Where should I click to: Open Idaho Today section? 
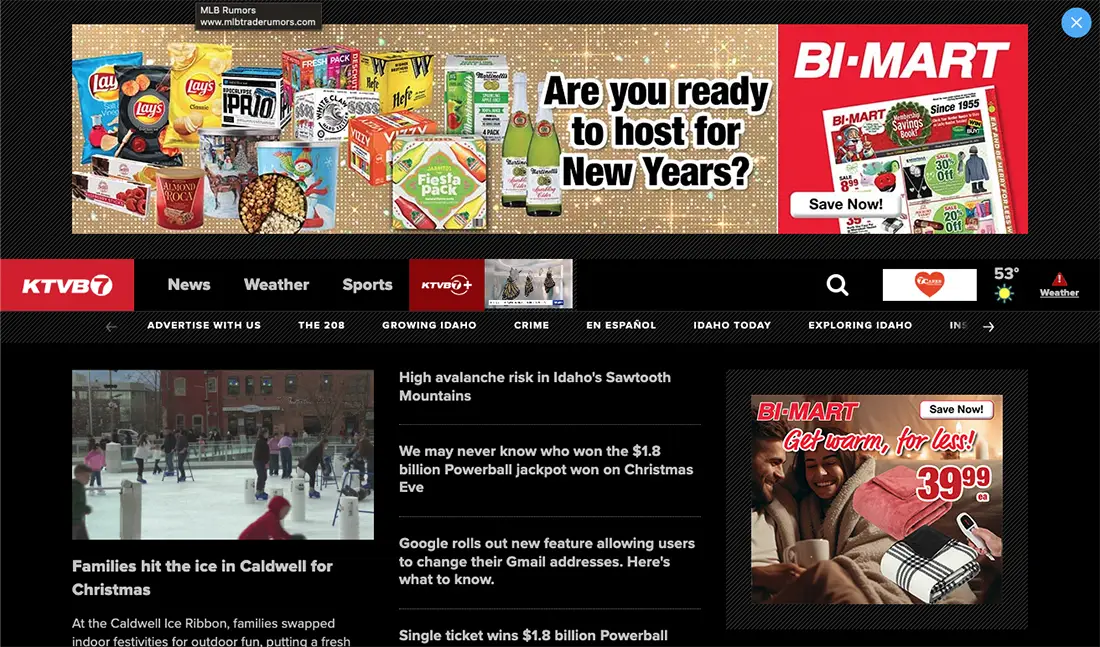pyautogui.click(x=732, y=326)
